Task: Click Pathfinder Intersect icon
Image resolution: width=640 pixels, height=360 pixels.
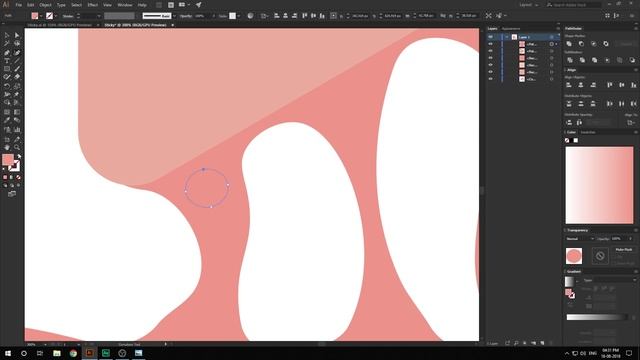Action: click(x=593, y=44)
